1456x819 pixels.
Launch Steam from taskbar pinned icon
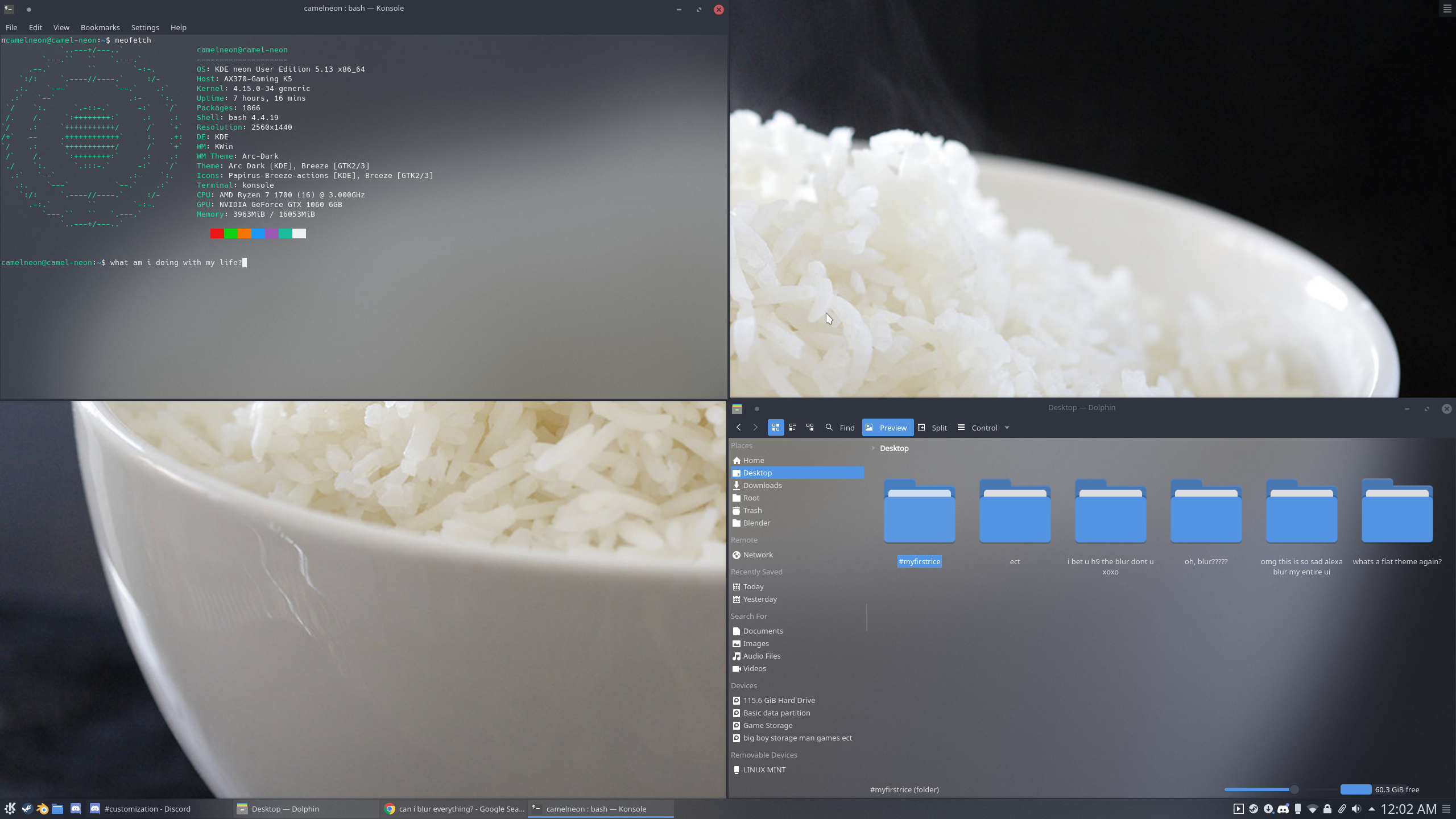pos(27,809)
